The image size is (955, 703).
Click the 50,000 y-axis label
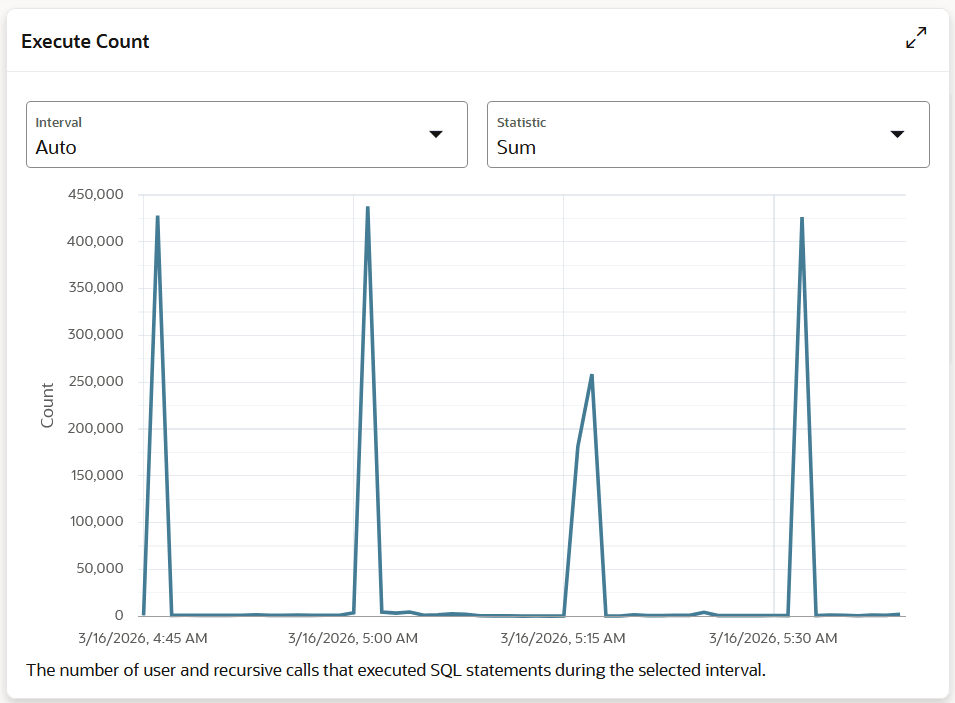point(100,568)
